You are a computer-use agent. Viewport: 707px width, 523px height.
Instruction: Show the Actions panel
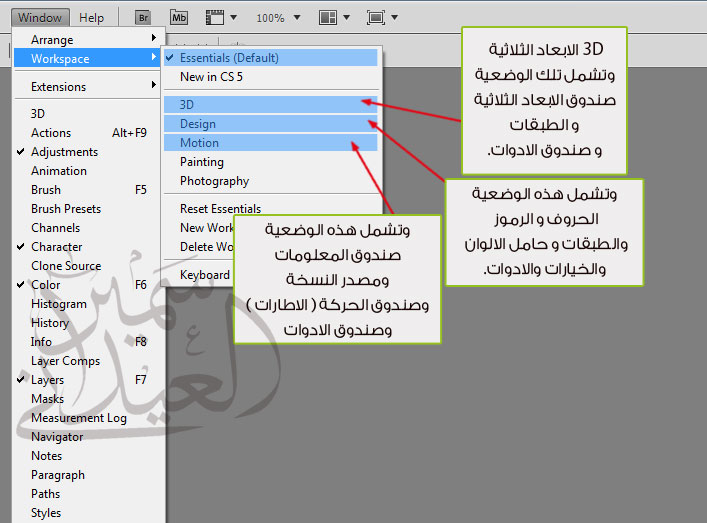coord(88,133)
